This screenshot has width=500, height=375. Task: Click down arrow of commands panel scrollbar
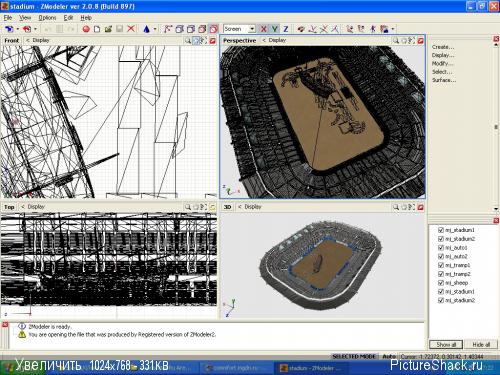pos(496,209)
